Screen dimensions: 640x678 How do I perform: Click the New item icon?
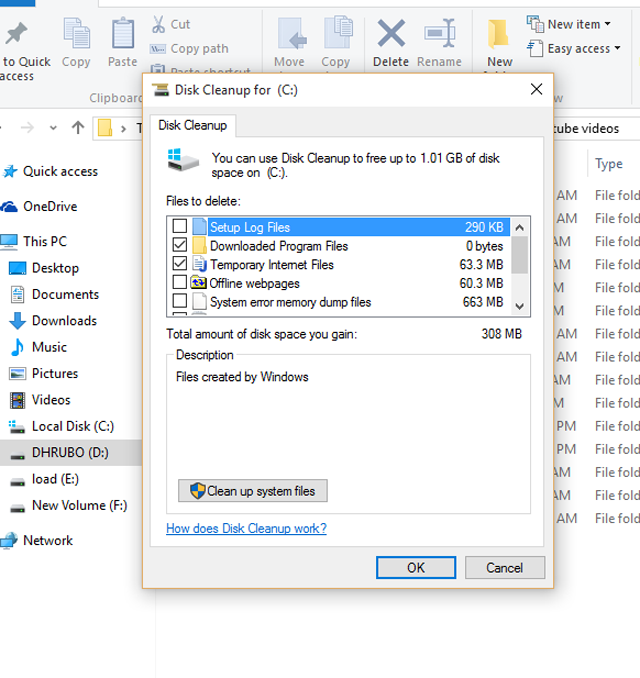coord(535,24)
